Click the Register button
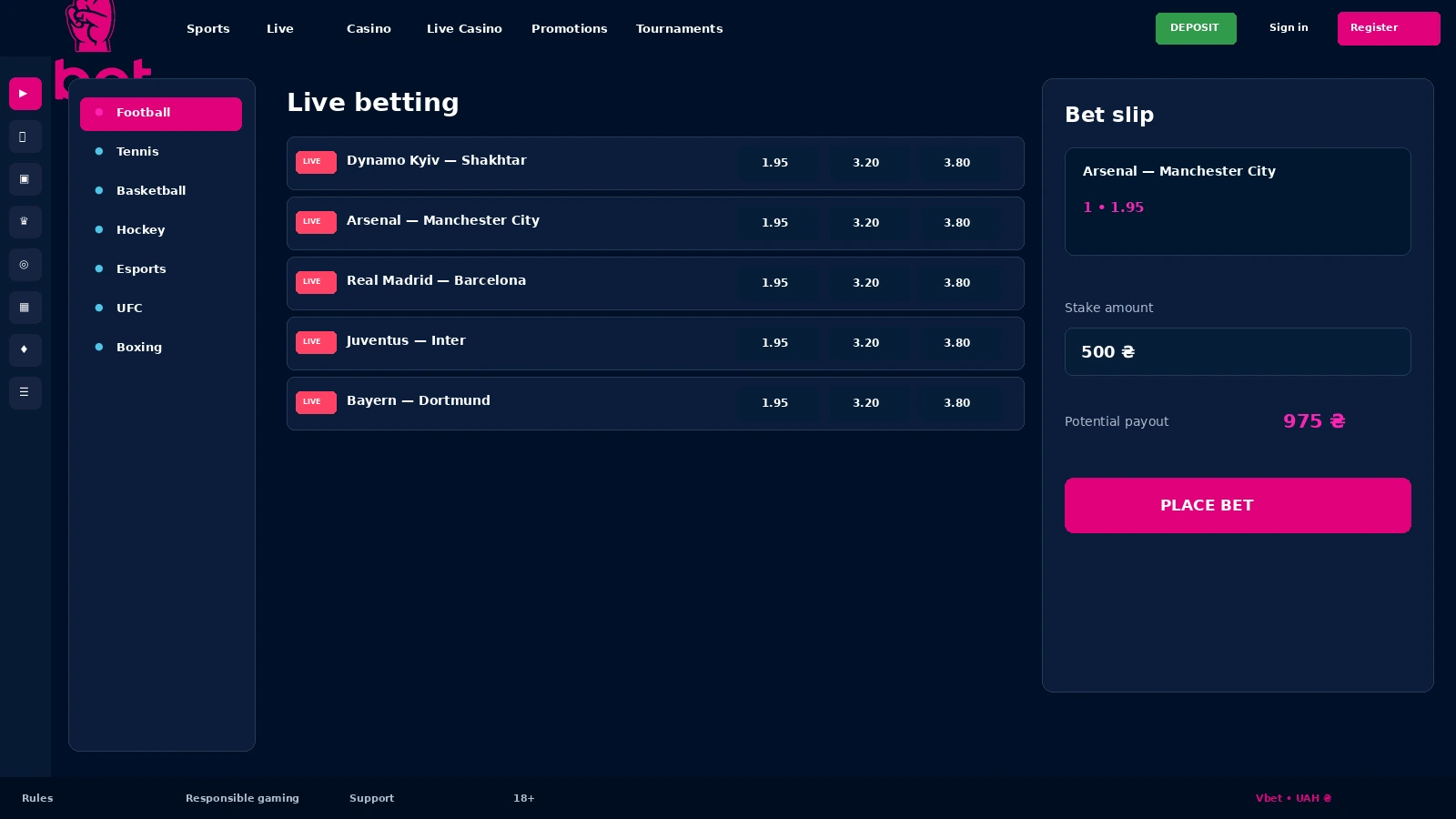 click(x=1389, y=28)
